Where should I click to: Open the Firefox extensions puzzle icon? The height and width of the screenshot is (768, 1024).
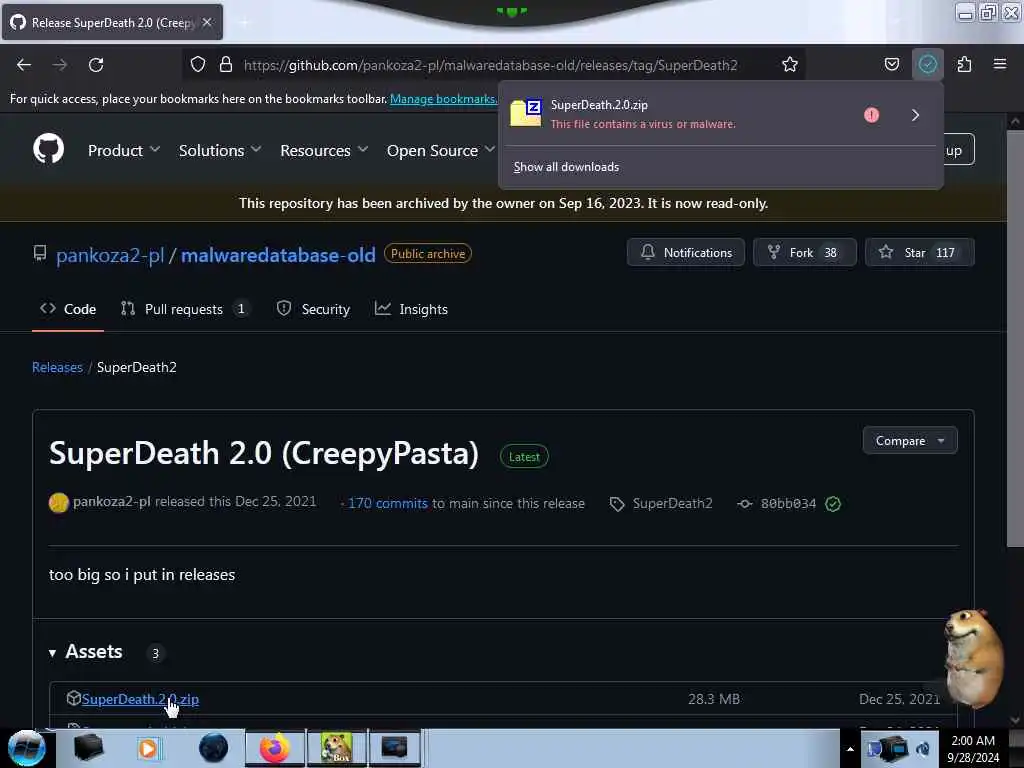point(964,65)
